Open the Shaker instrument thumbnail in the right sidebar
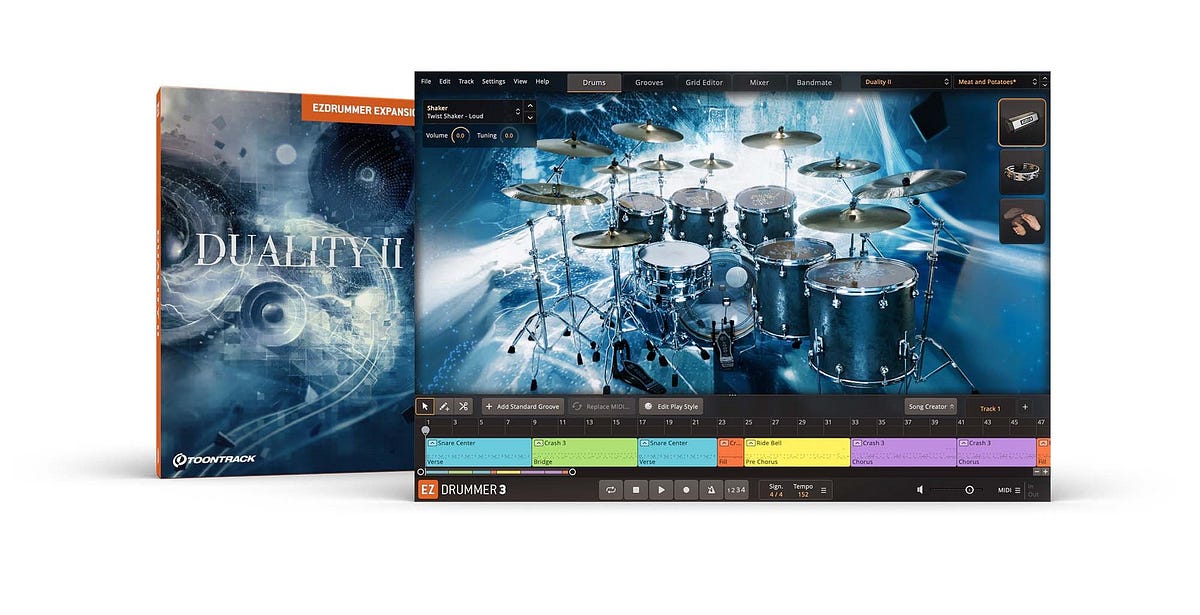Screen dimensions: 1200x615 click(x=1021, y=122)
